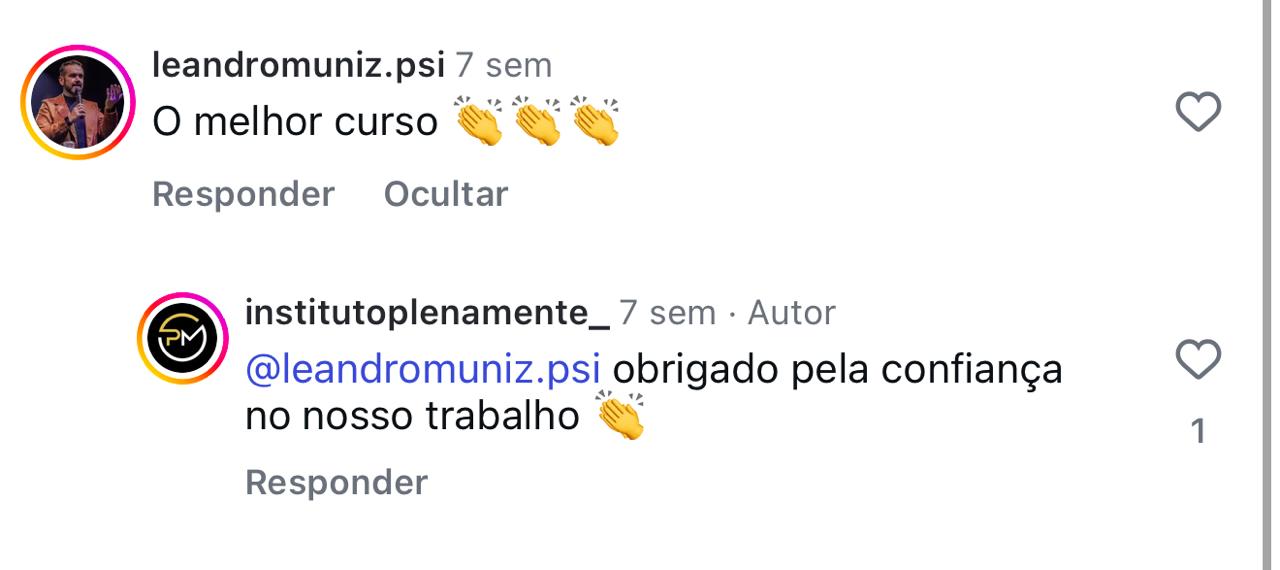This screenshot has height=570, width=1280.
Task: Like the "O melhor curso" comment
Action: tap(1198, 111)
